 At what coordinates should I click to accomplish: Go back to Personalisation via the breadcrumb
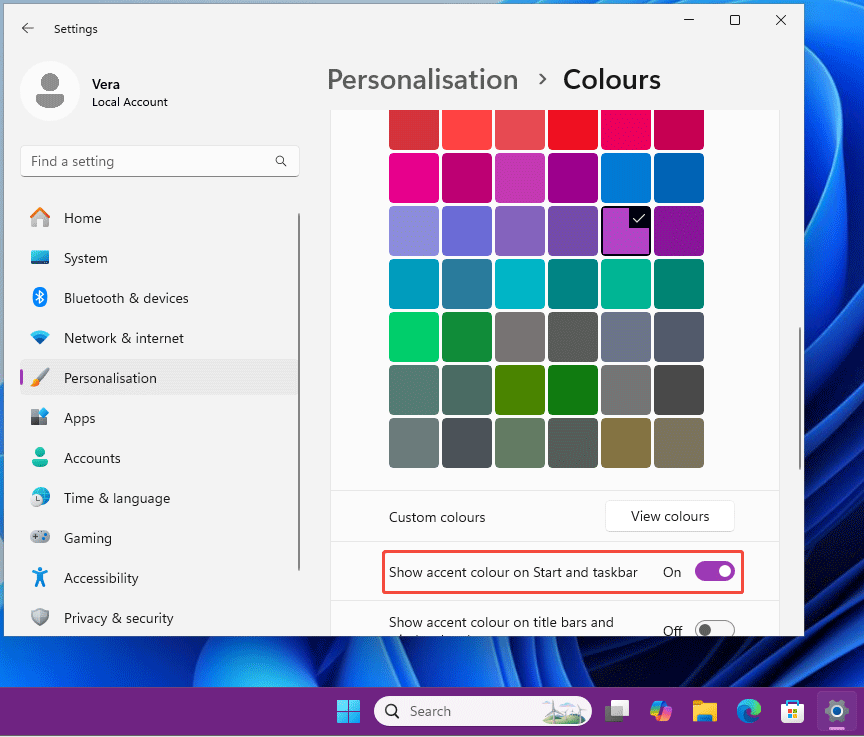422,79
